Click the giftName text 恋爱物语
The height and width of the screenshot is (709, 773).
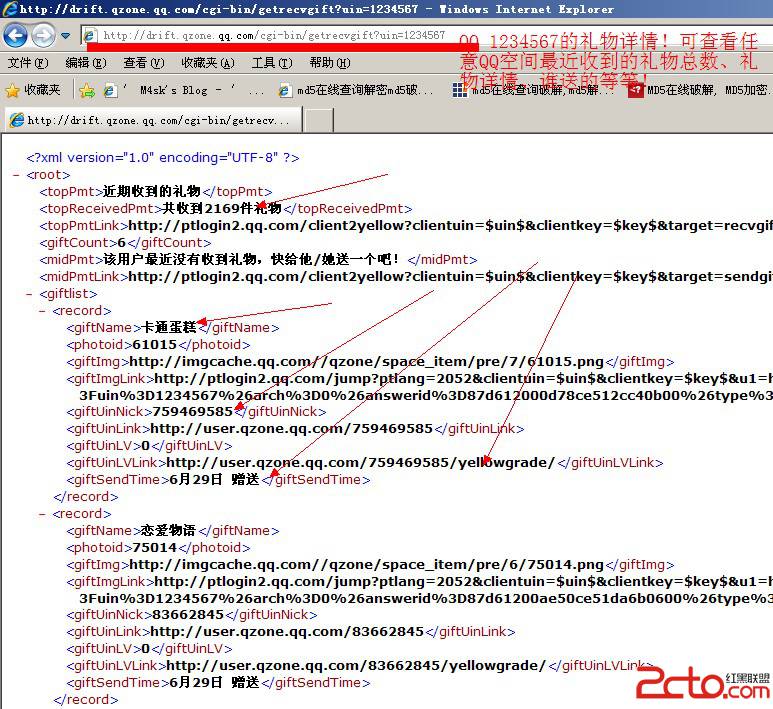click(168, 531)
